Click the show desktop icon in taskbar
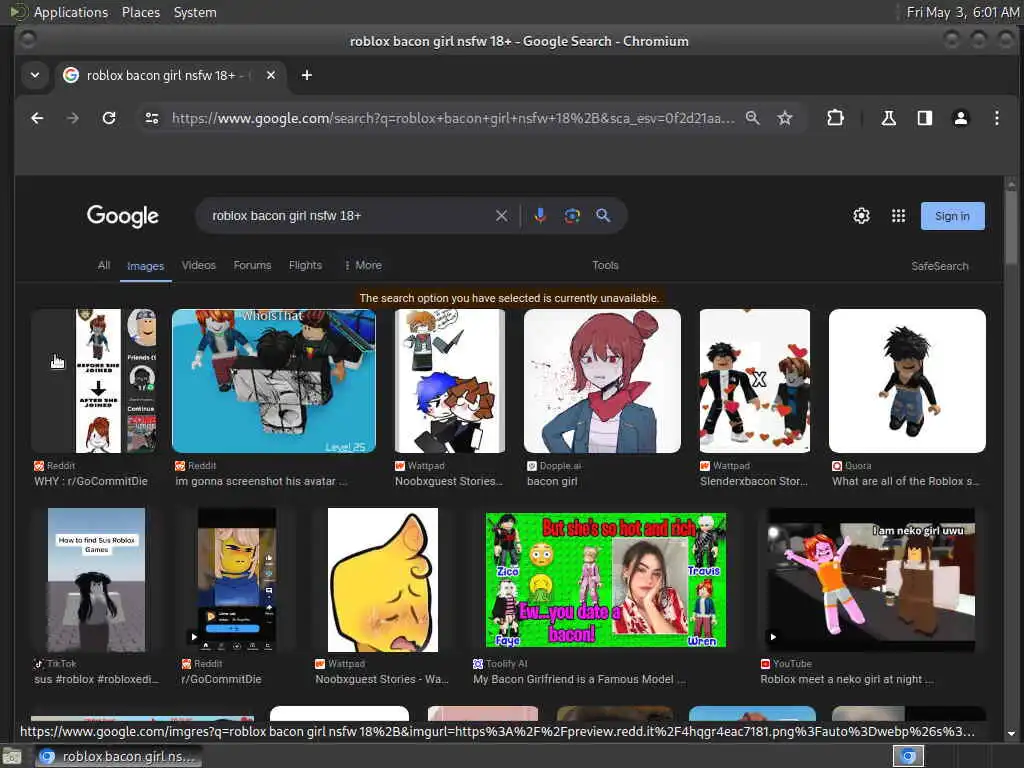 coord(12,756)
